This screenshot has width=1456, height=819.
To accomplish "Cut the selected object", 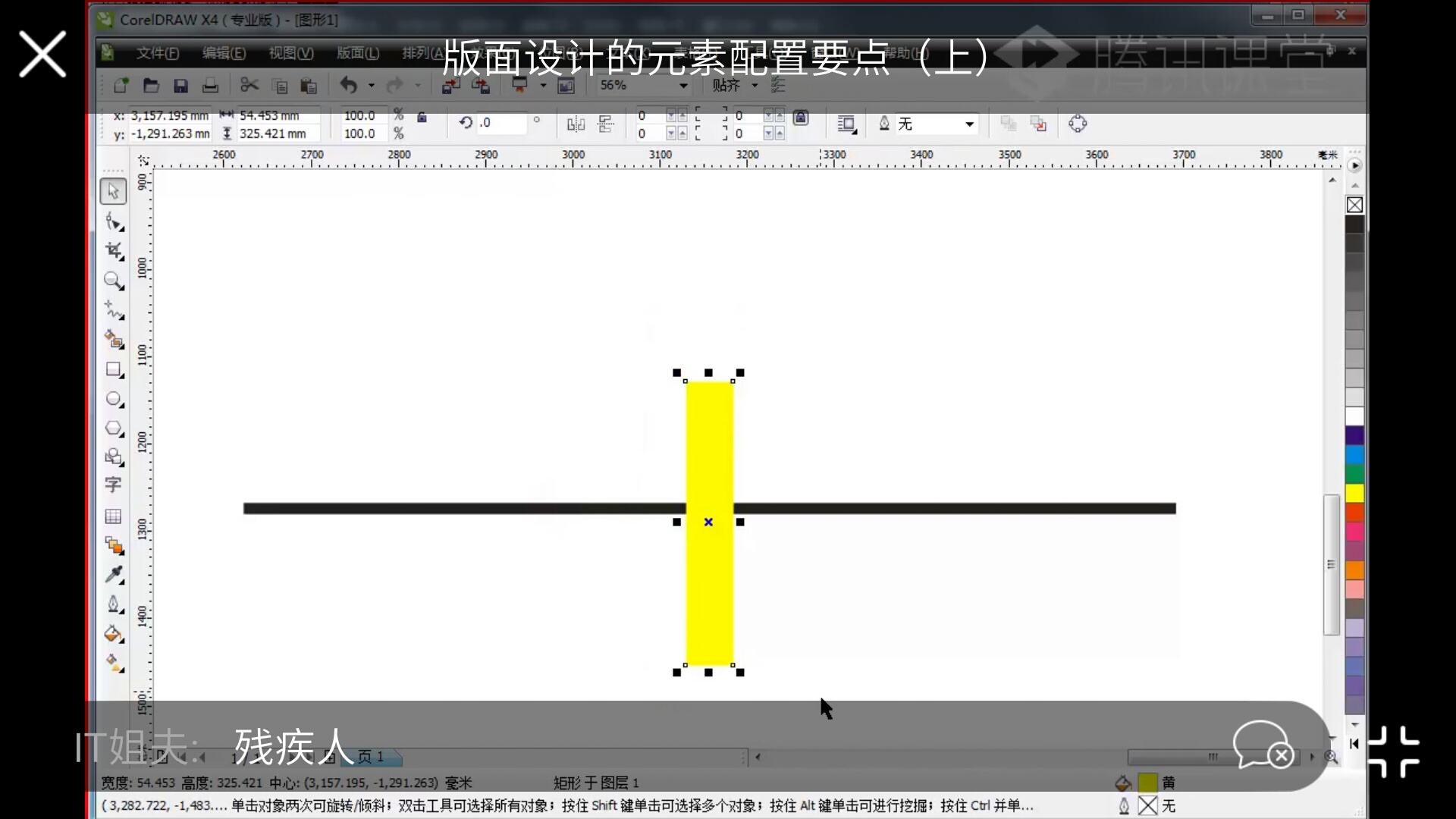I will click(249, 85).
